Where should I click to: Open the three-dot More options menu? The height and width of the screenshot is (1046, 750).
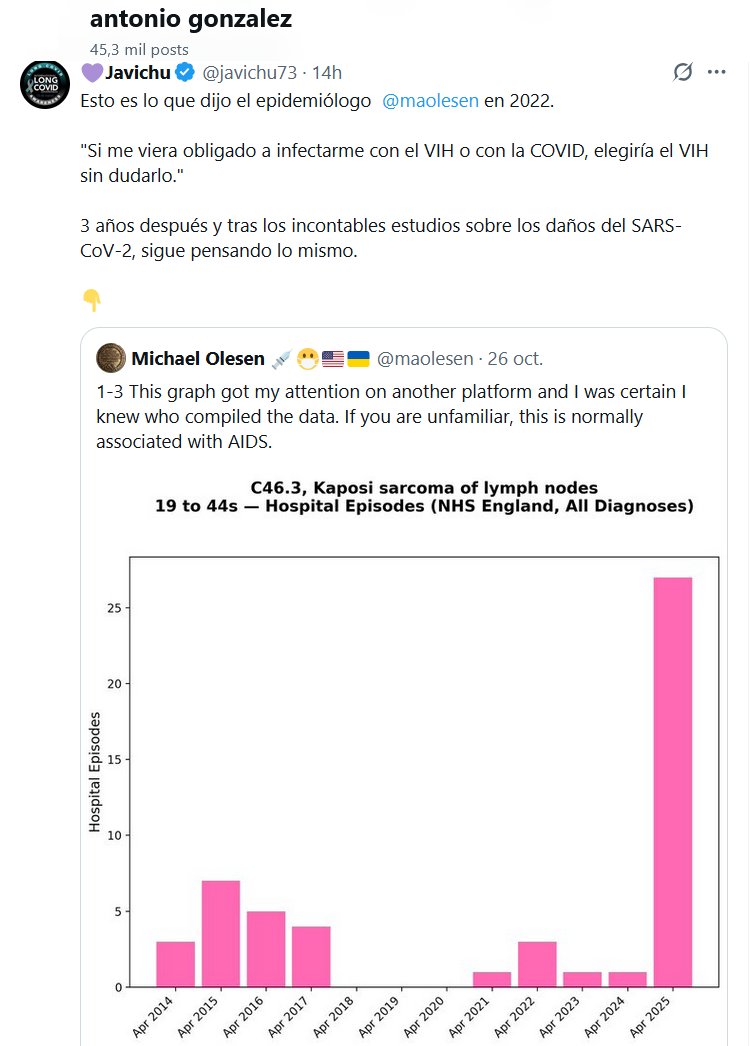click(717, 72)
